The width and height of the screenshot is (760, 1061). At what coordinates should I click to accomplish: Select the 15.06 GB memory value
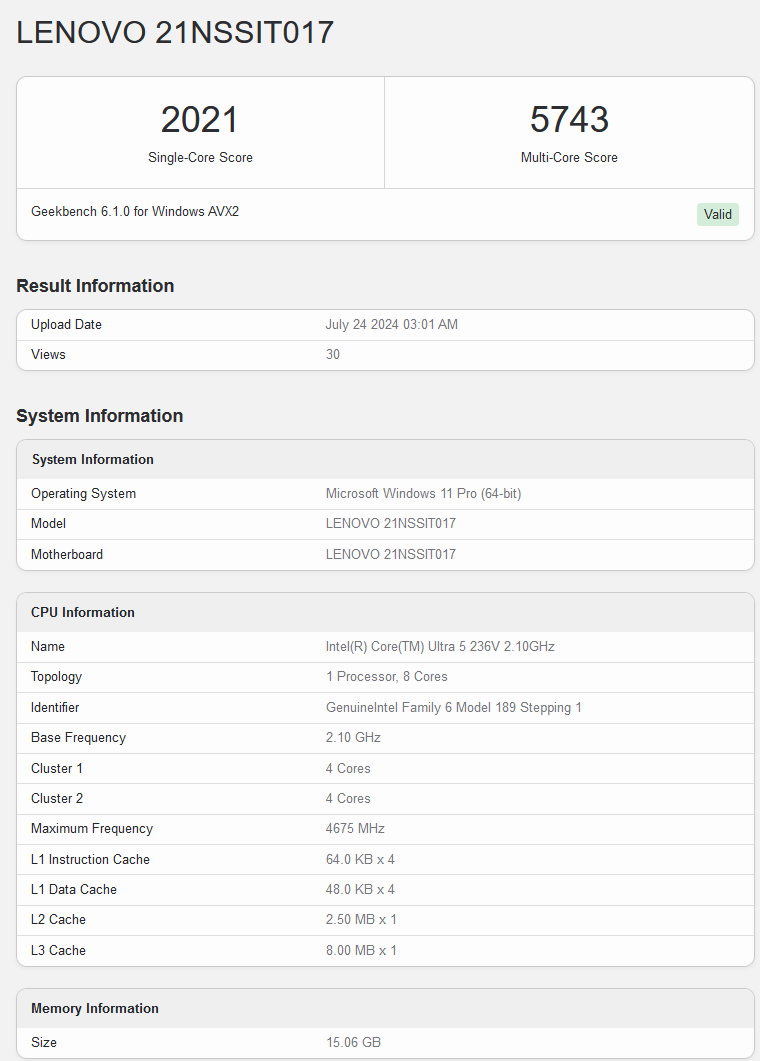point(353,1043)
